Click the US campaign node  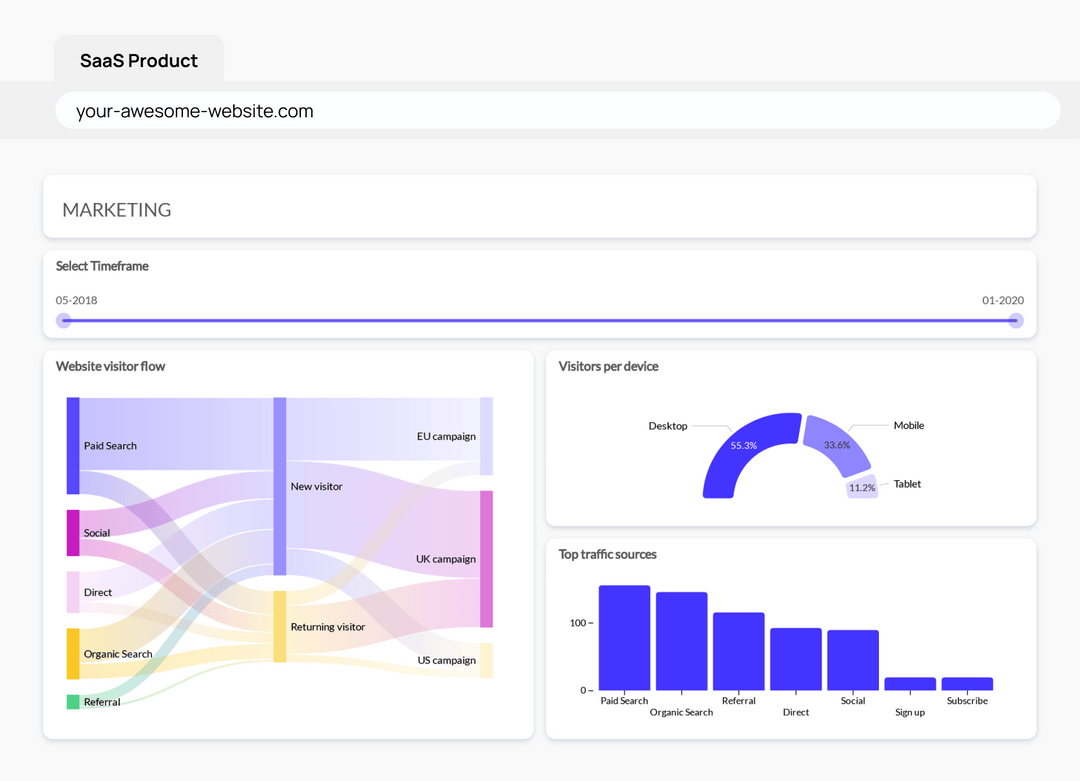tap(487, 660)
